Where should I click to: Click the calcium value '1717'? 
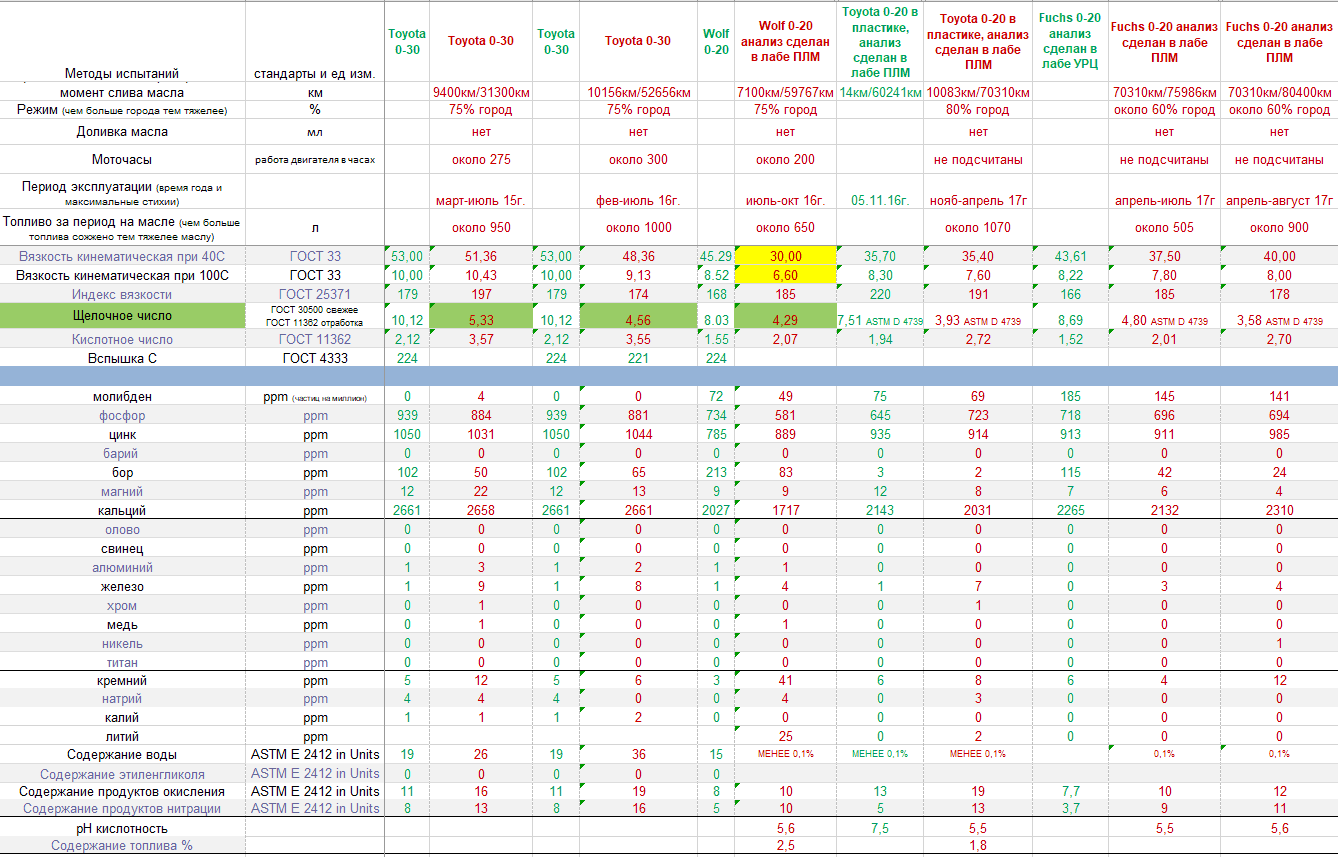(x=785, y=511)
